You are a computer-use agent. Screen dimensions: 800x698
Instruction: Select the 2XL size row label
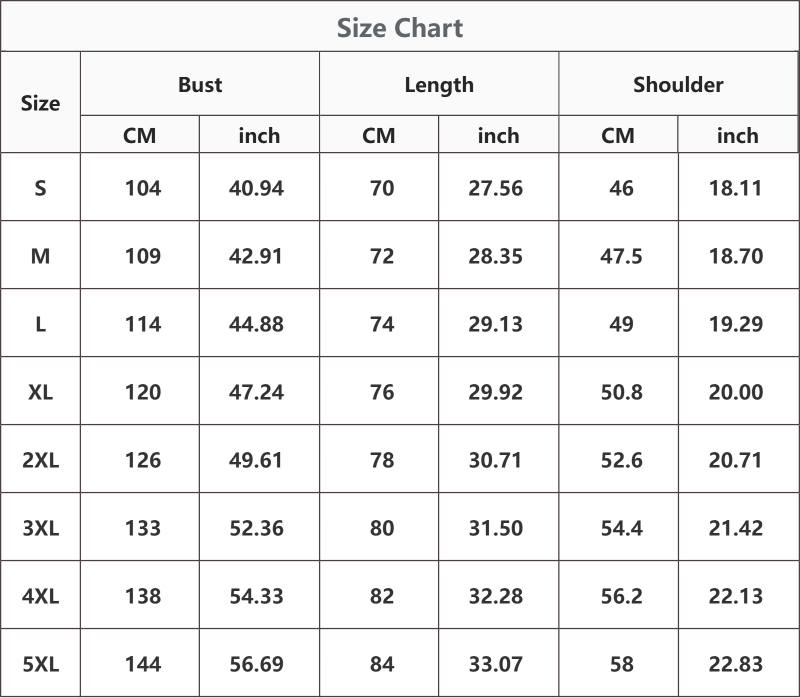coord(40,460)
